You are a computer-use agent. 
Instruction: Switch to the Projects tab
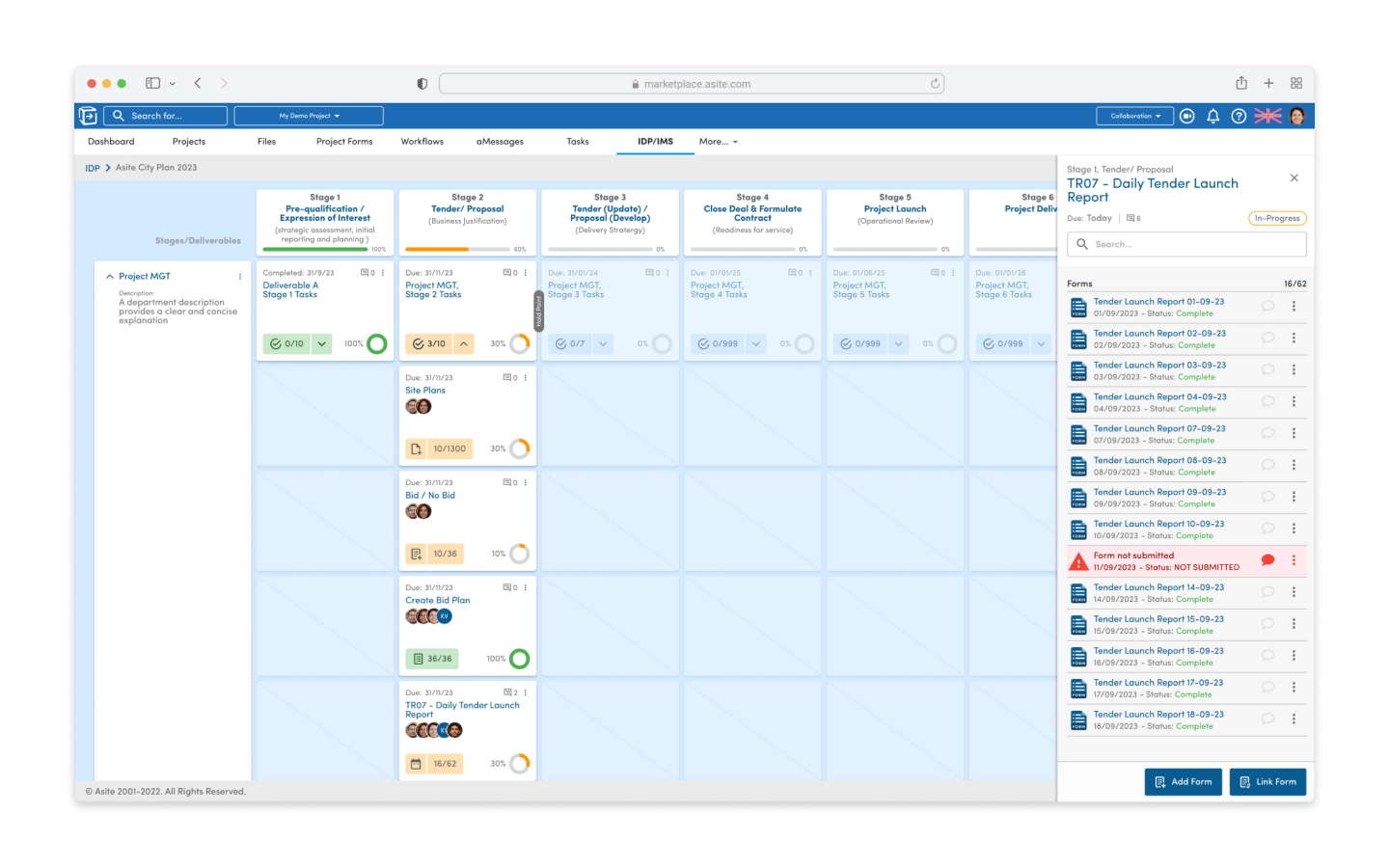pos(189,142)
